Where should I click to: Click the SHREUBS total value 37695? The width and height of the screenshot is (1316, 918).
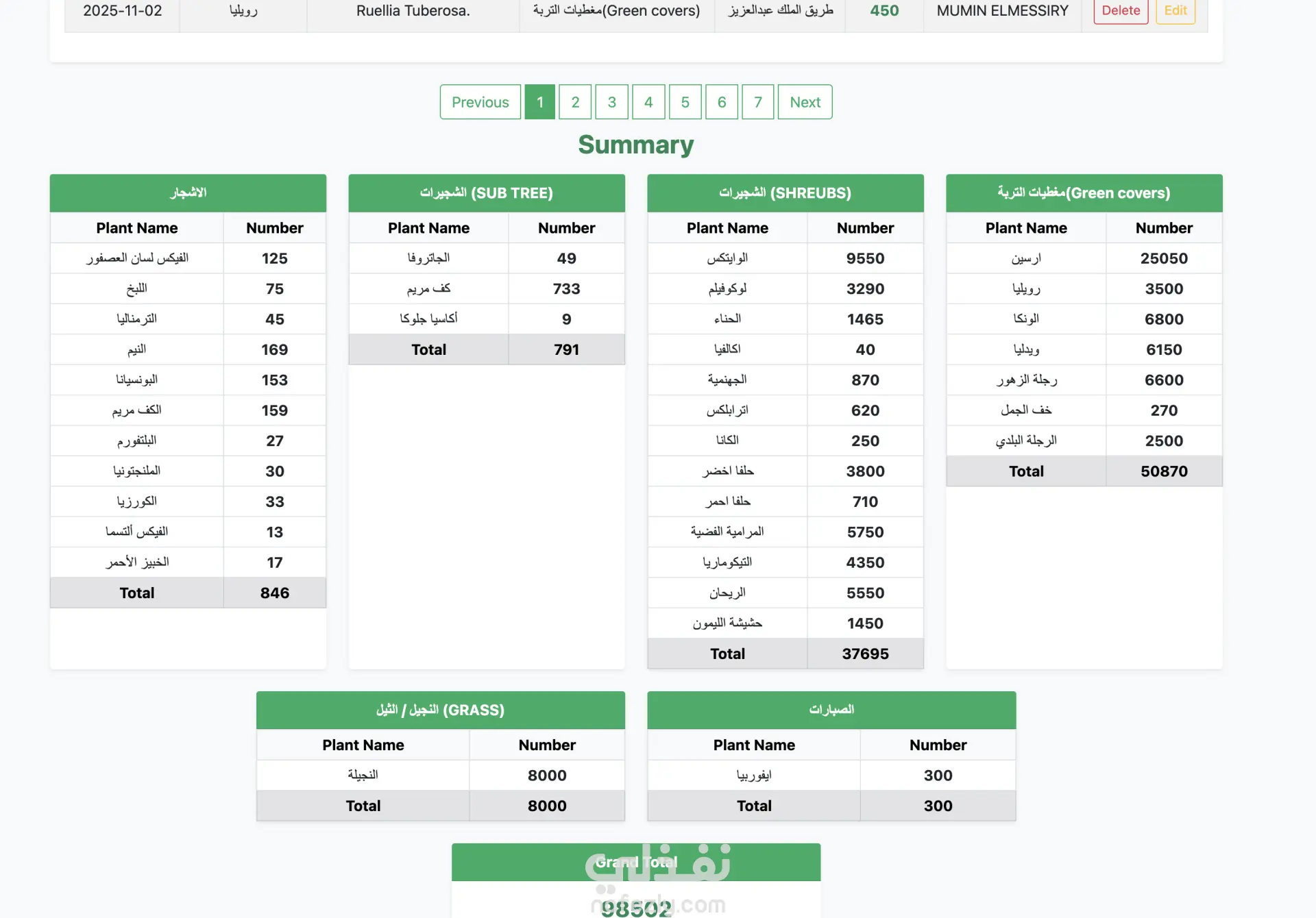[865, 654]
